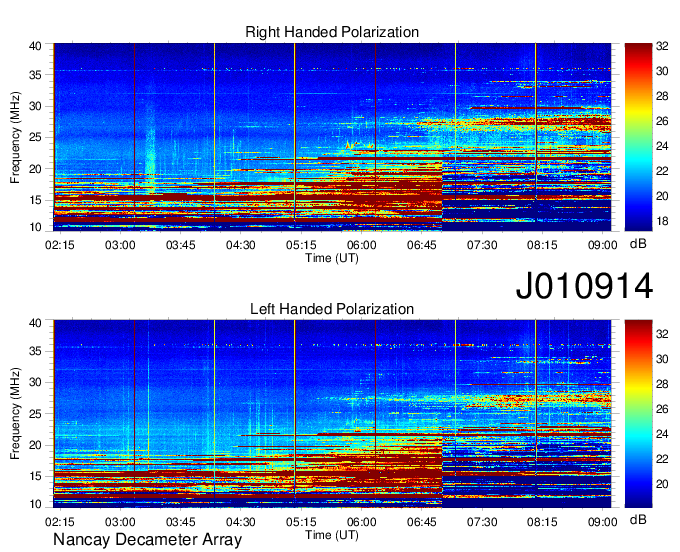Click the 28 dB label on Right Handed color bar
This screenshot has width=680, height=552.
pyautogui.click(x=662, y=96)
